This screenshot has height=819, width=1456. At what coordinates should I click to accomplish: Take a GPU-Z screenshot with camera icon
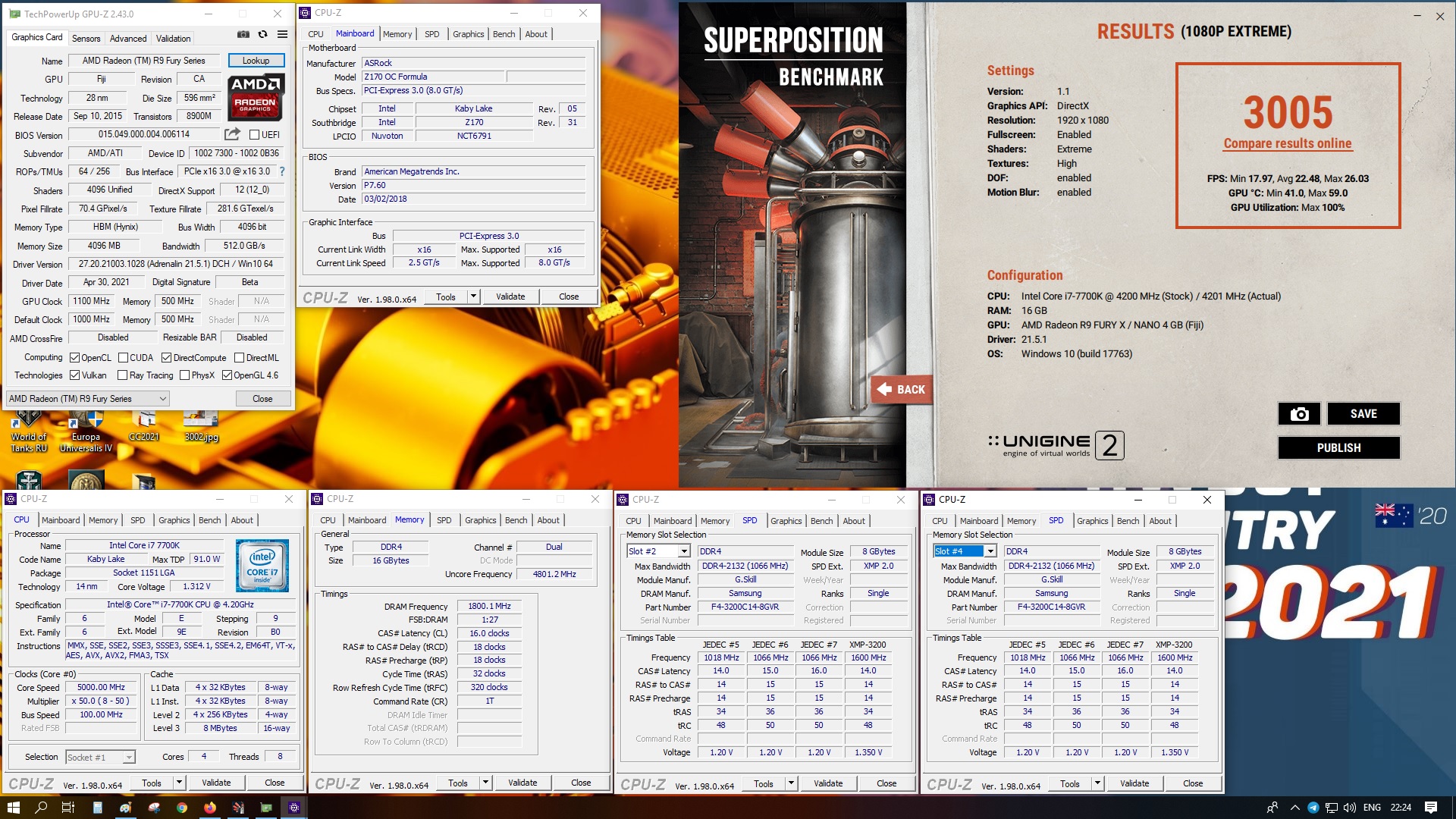pos(243,34)
